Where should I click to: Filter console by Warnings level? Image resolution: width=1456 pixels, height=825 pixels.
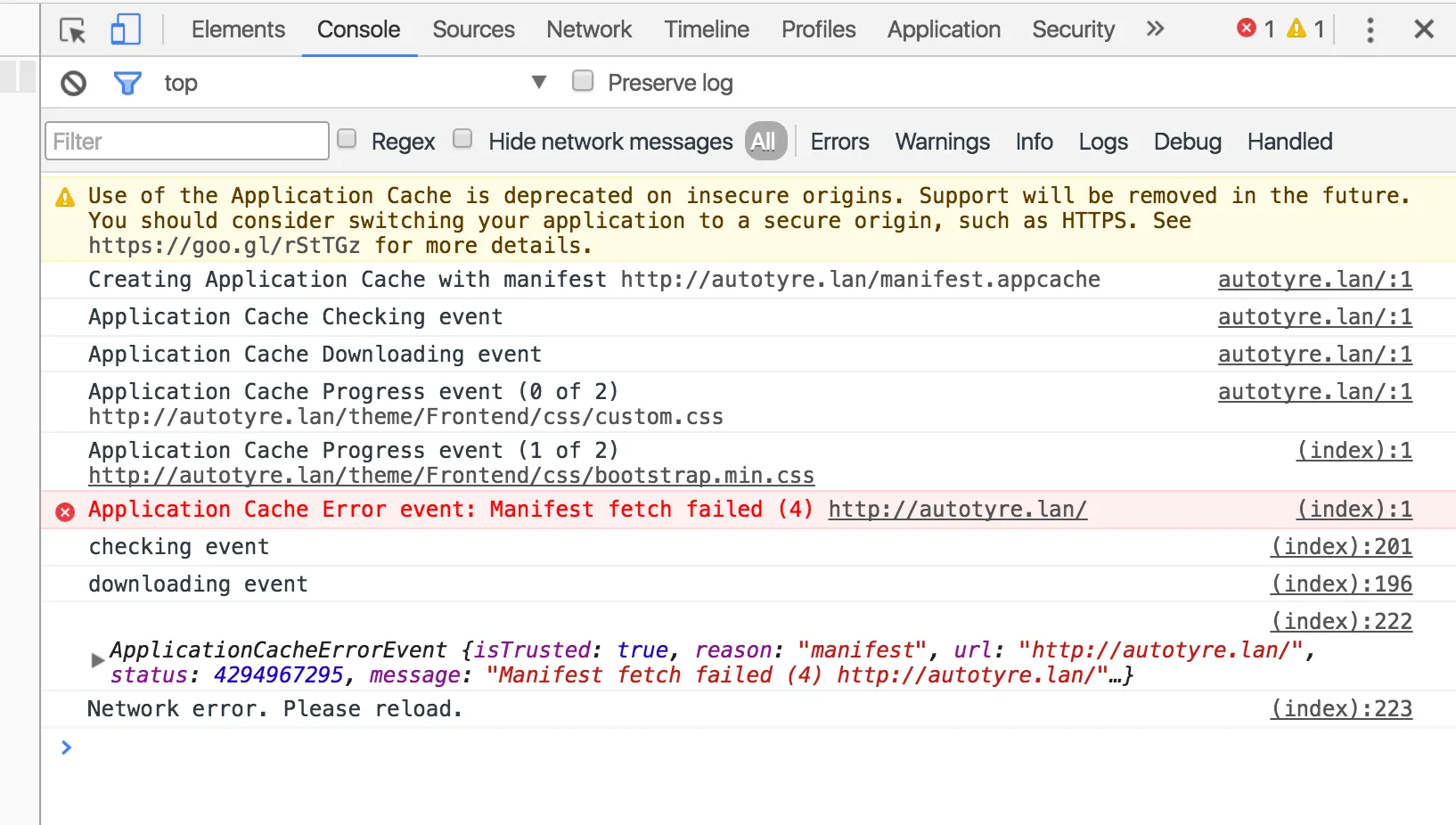click(942, 142)
